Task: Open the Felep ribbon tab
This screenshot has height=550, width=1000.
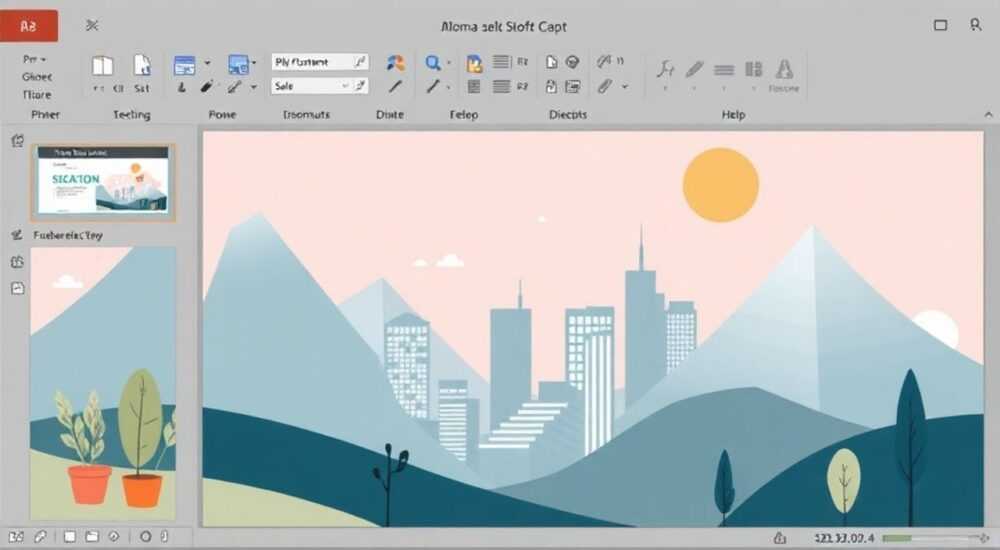Action: (x=464, y=115)
